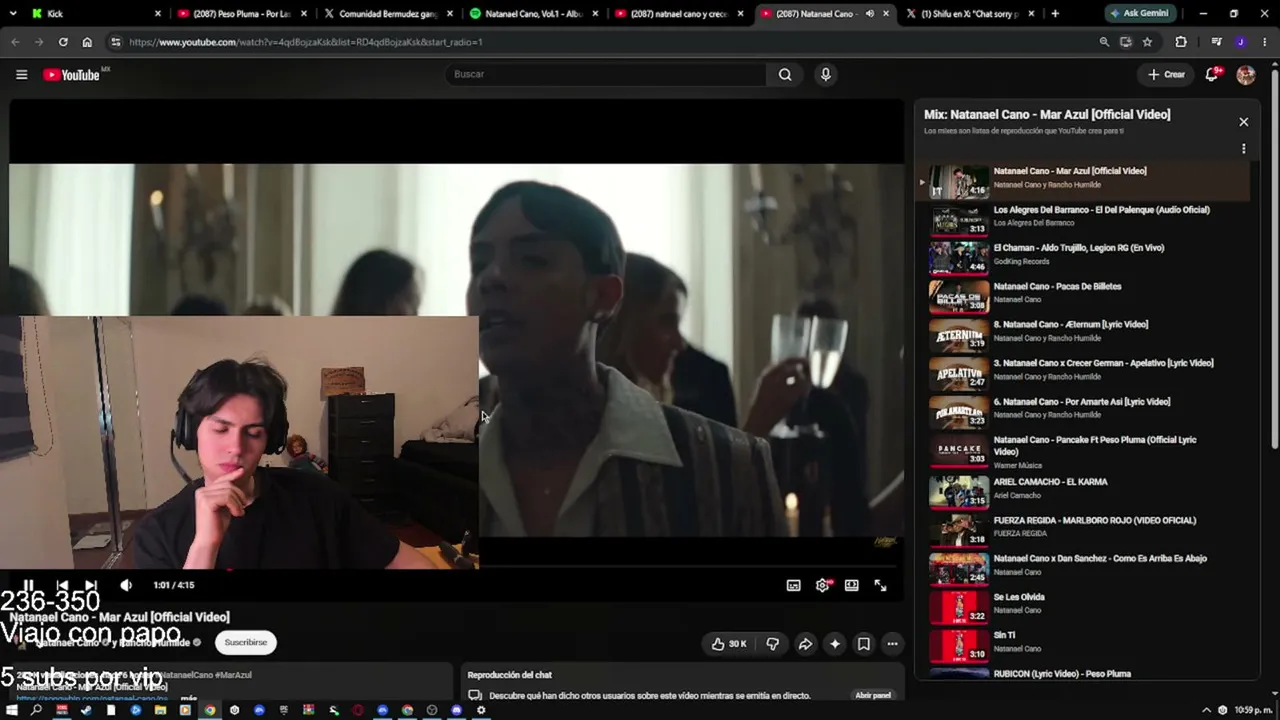Screen dimensions: 1280x720
Task: Open a new browser tab
Action: [1055, 14]
